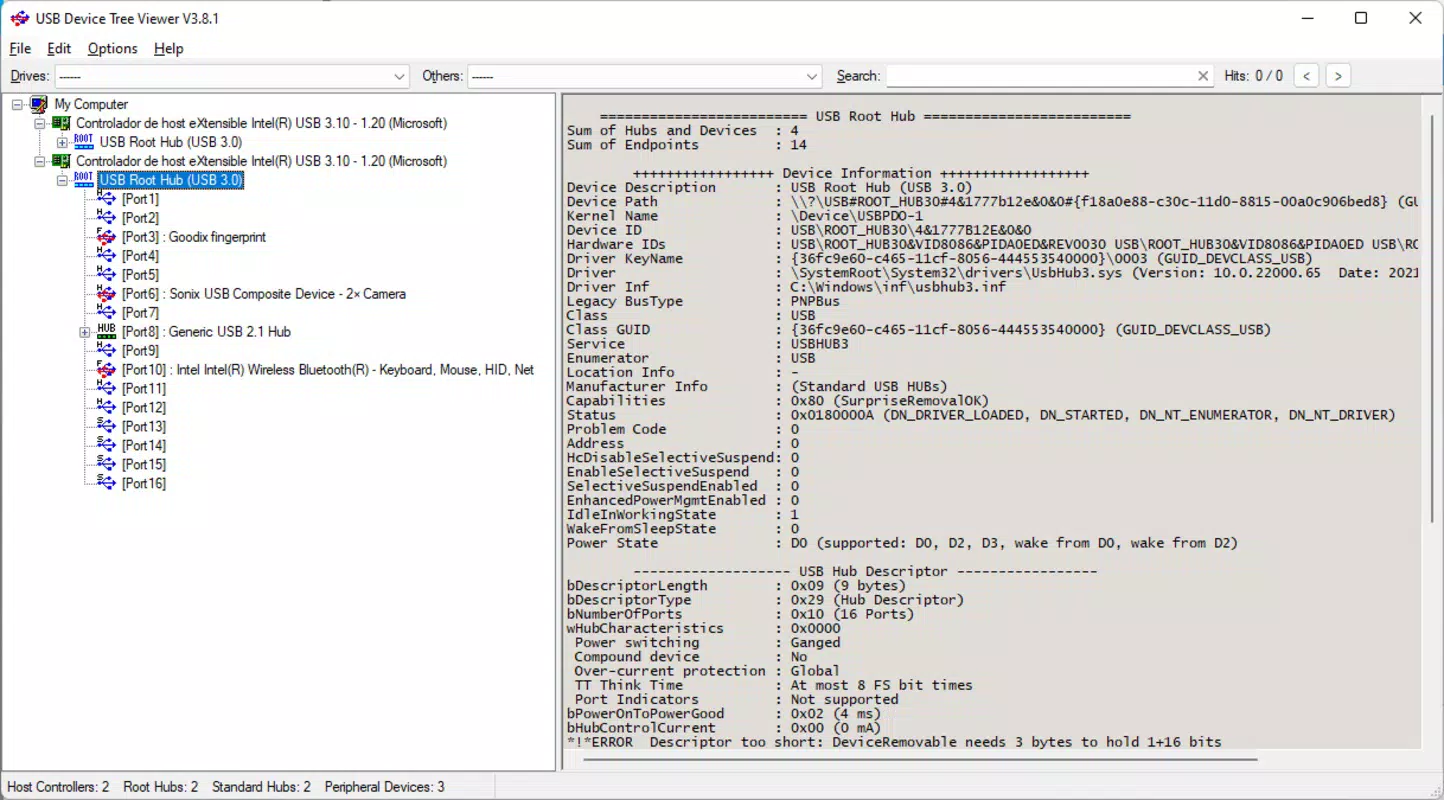The height and width of the screenshot is (800, 1444).
Task: Click the Driver Inf line in details
Action: (787, 287)
